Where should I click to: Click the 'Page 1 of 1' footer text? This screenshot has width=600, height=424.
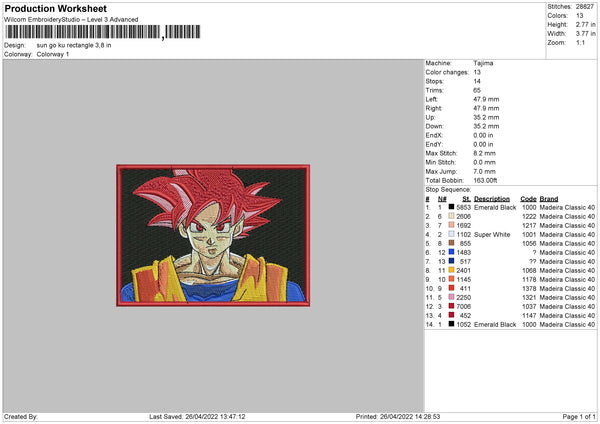pos(579,416)
